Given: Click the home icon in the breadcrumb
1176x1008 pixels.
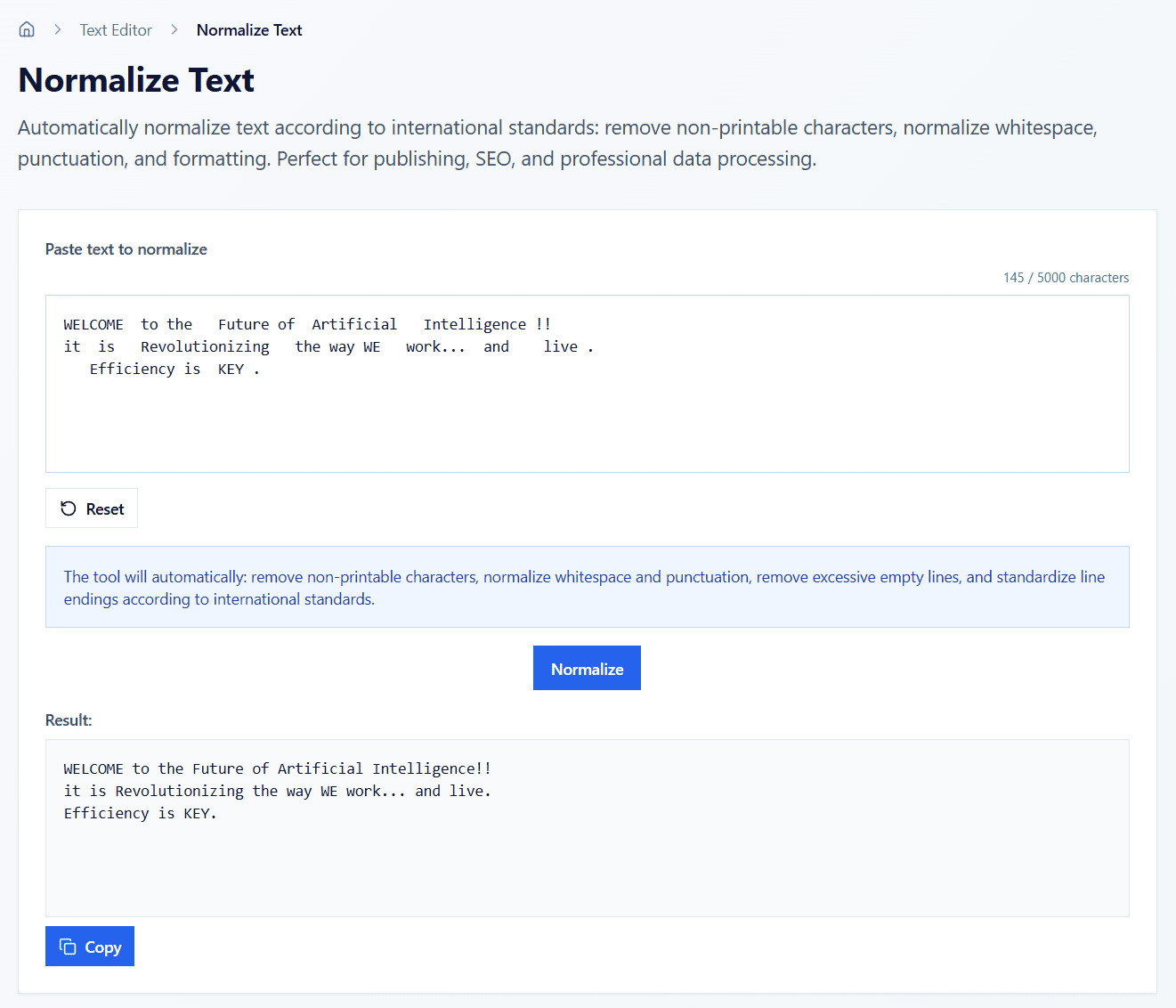Looking at the screenshot, I should 26,28.
